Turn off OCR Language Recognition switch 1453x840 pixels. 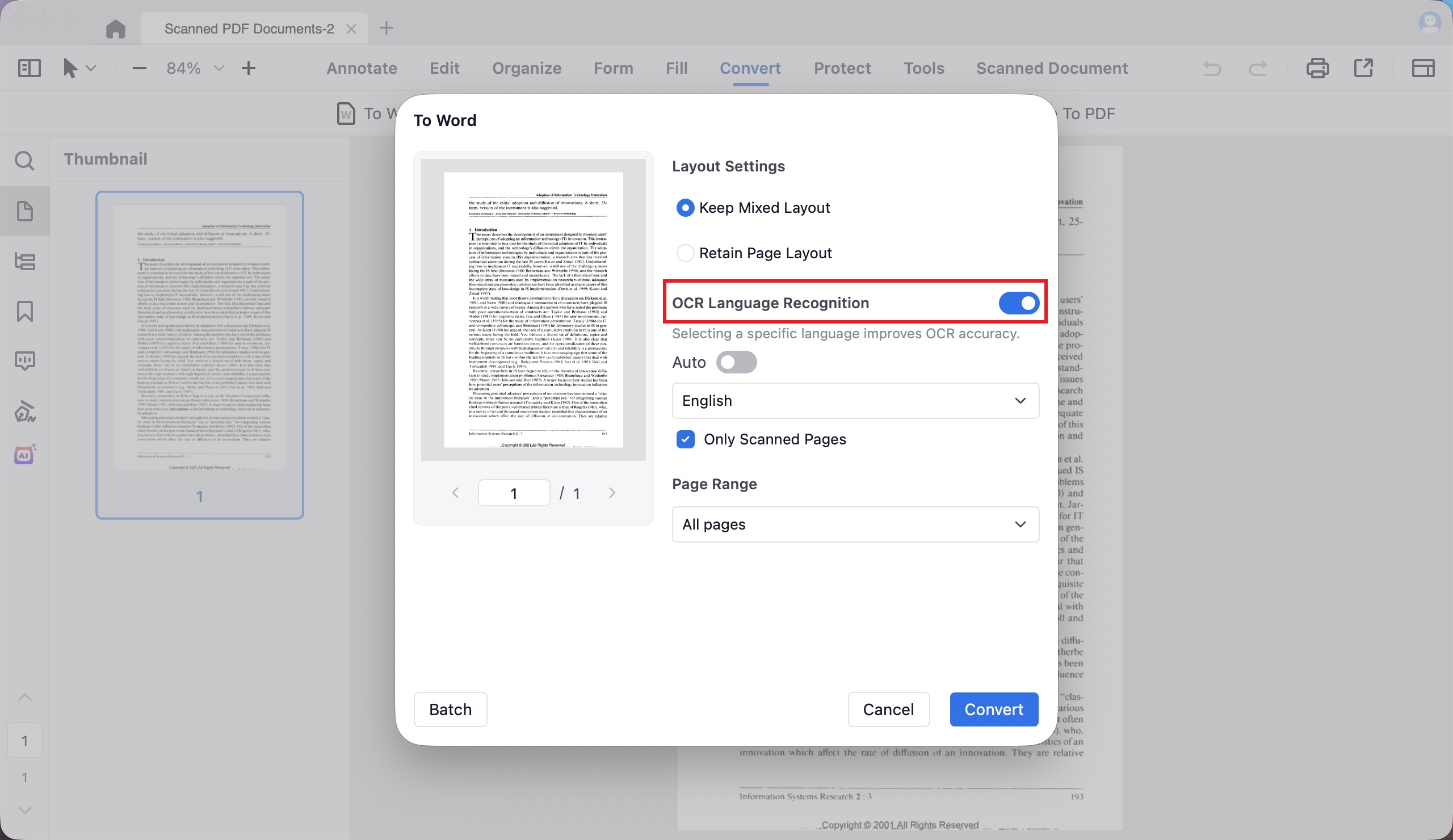tap(1018, 303)
